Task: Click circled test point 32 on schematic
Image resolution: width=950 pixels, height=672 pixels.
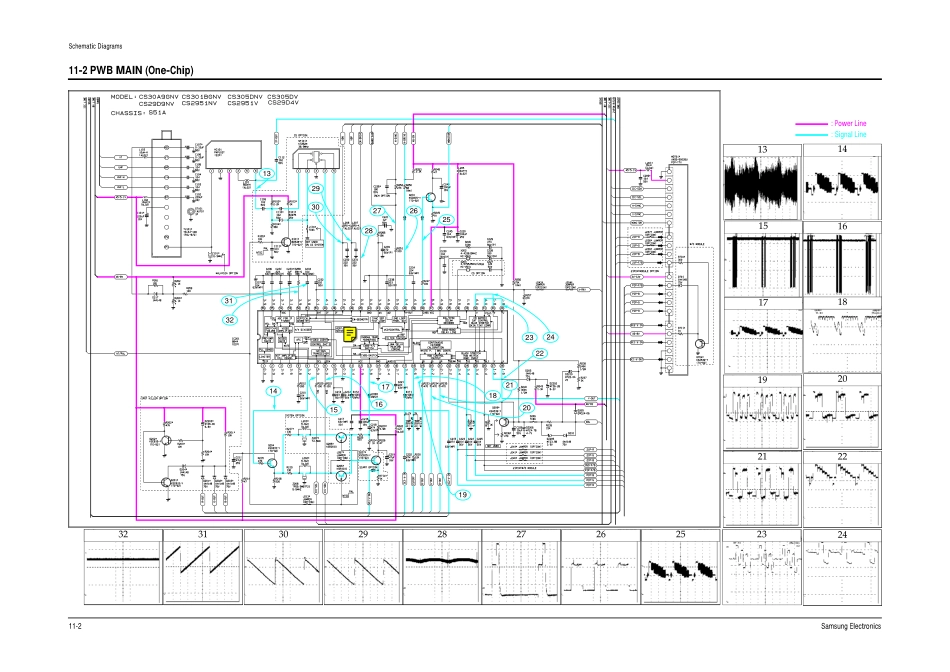Action: [229, 320]
